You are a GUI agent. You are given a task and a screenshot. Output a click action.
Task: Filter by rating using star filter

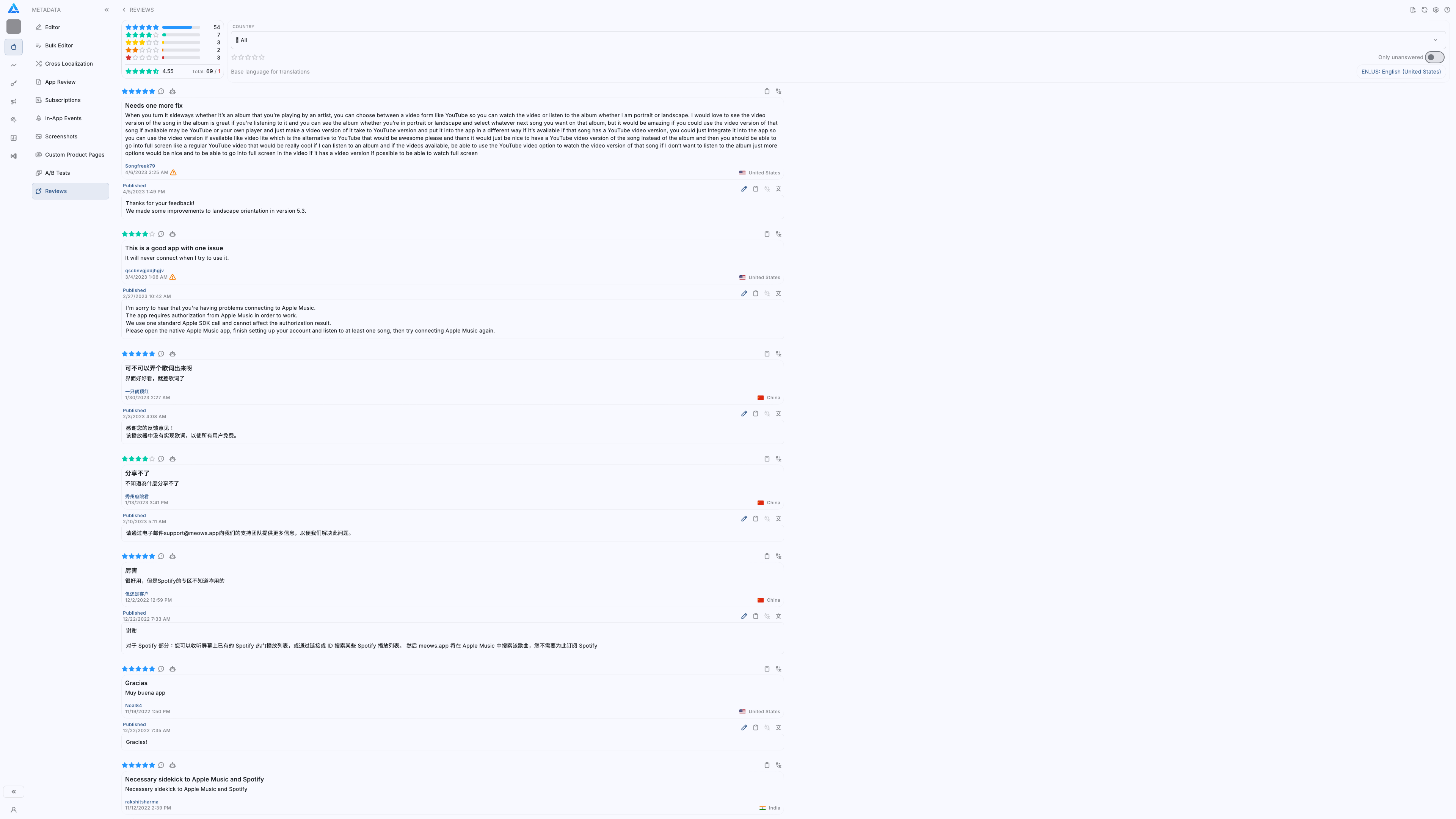[248, 57]
